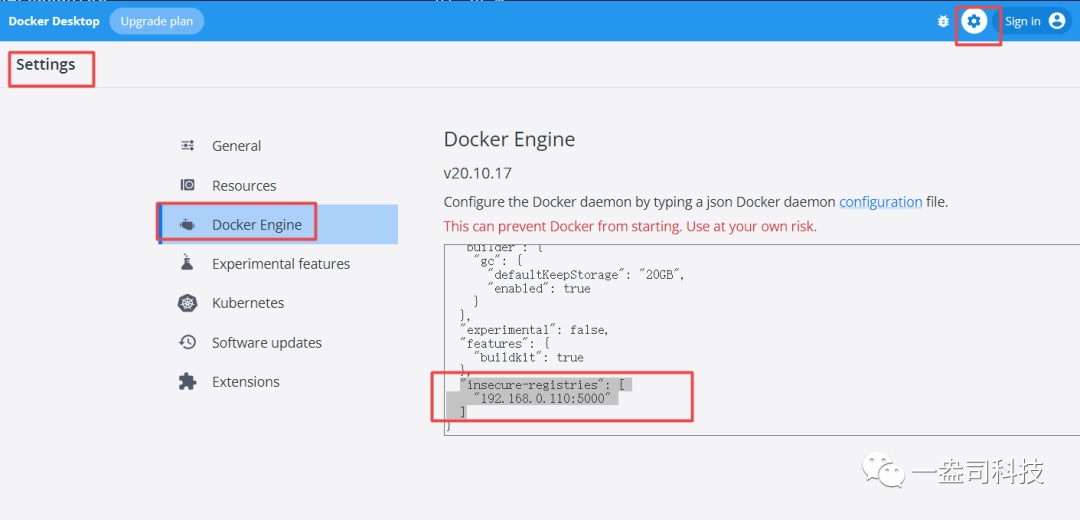Click the Extensions puzzle piece icon
This screenshot has height=520, width=1080.
click(187, 382)
